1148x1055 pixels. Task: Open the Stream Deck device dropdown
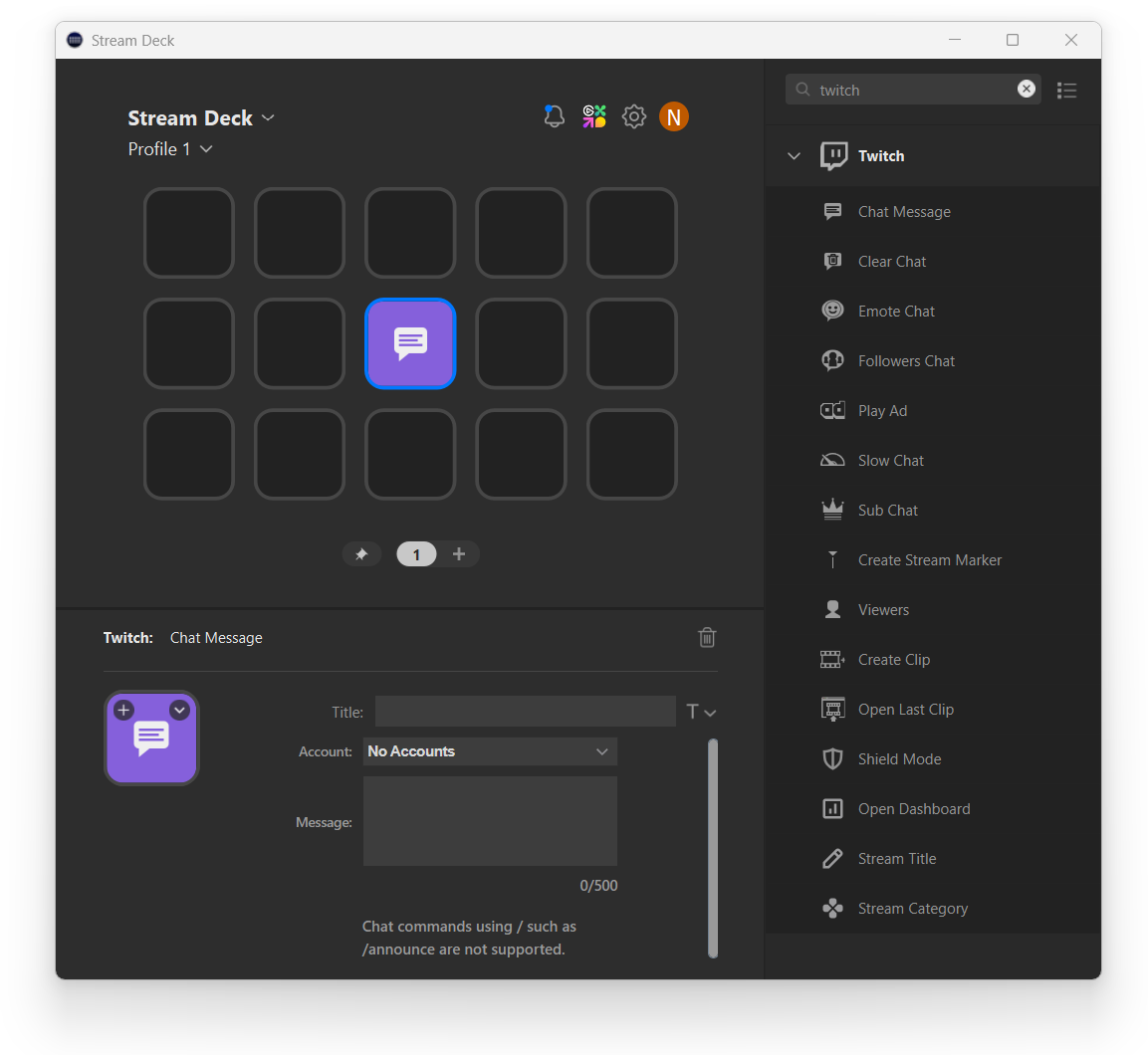point(268,117)
